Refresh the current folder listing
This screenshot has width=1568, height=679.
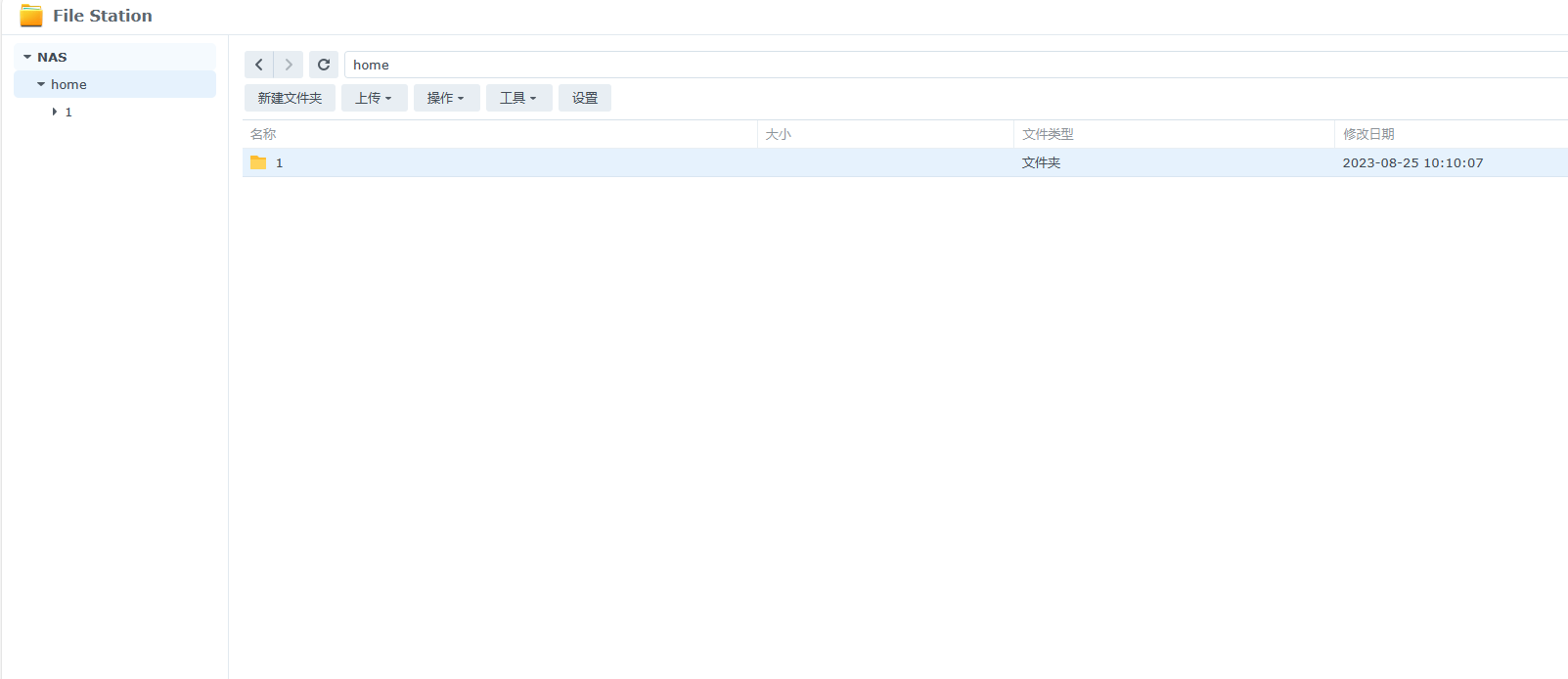coord(324,65)
